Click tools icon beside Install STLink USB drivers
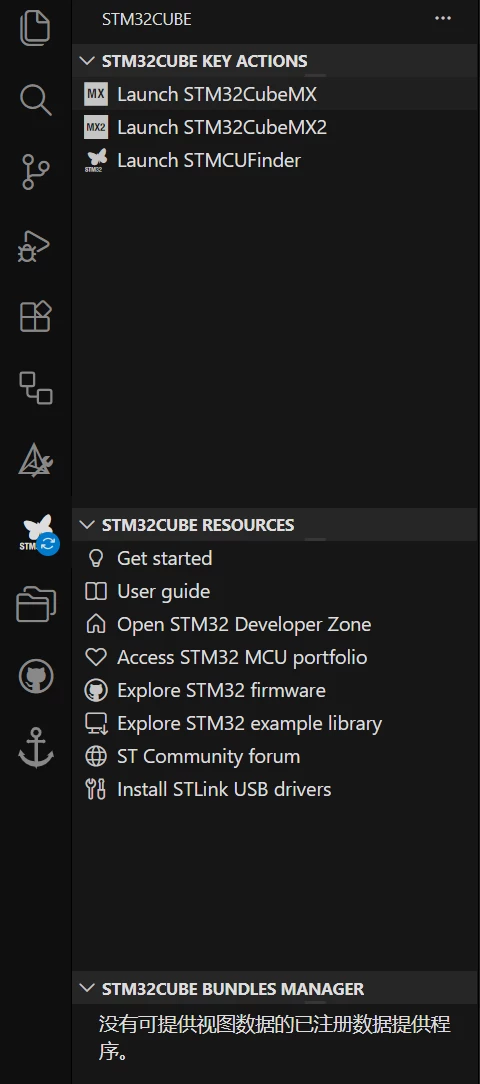 point(95,789)
